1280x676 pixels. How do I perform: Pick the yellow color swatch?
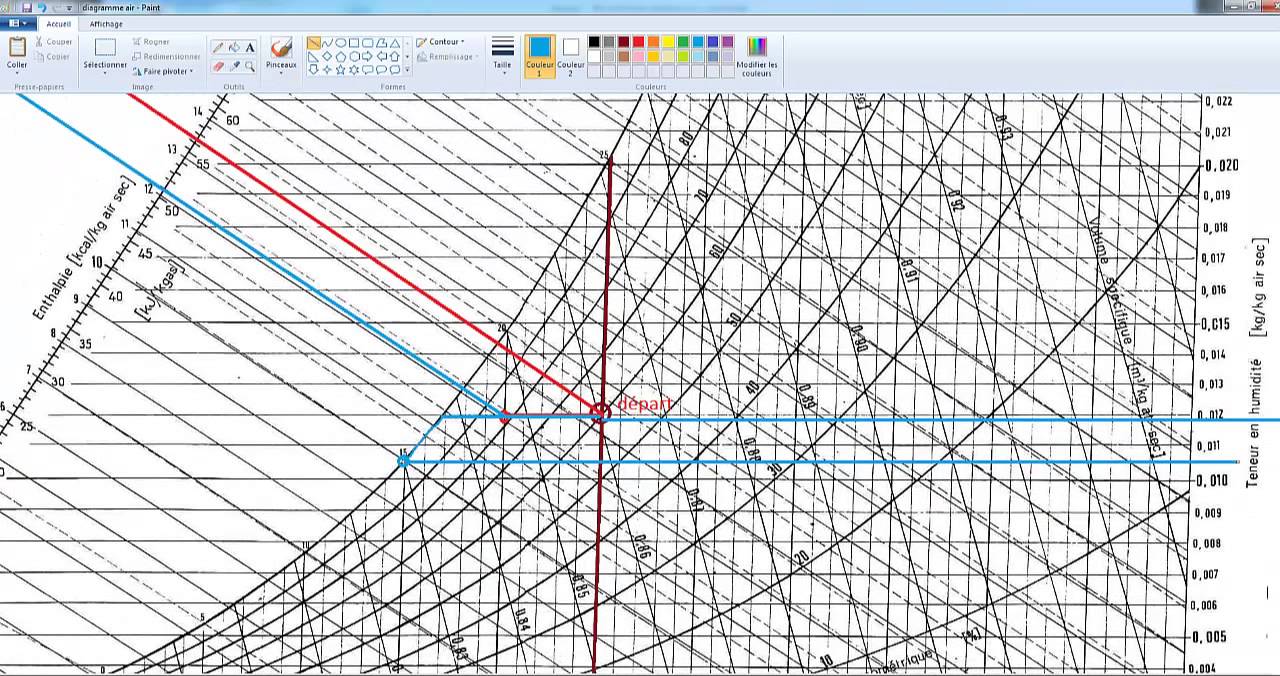(668, 42)
